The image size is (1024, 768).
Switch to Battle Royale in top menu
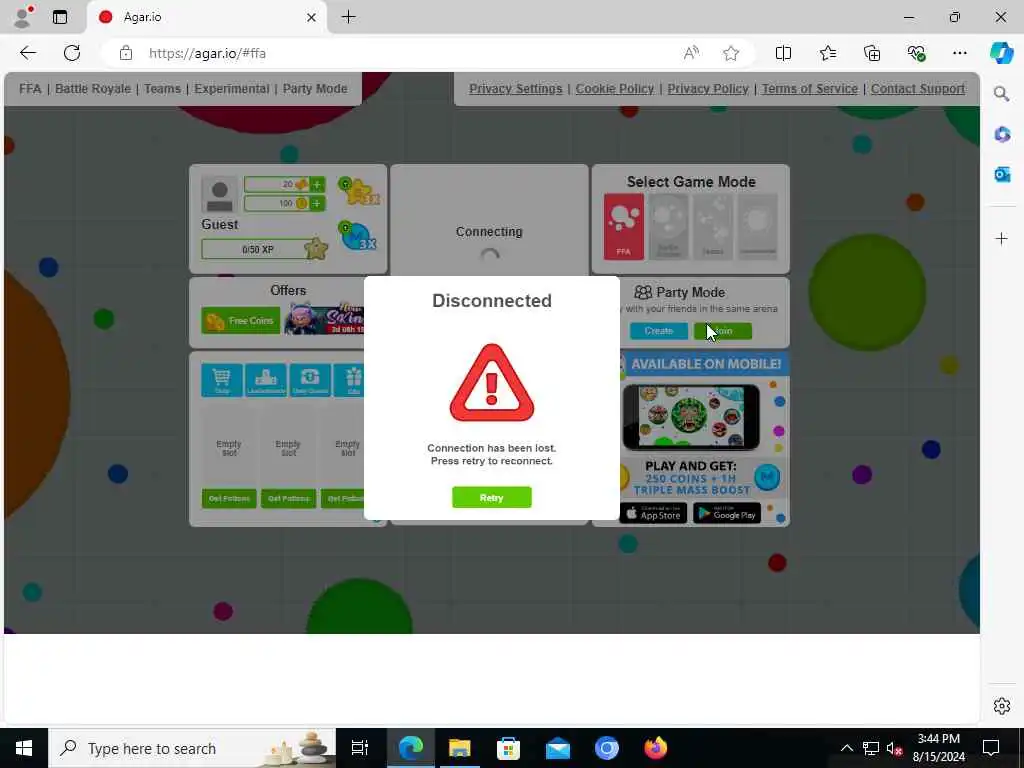[x=93, y=89]
